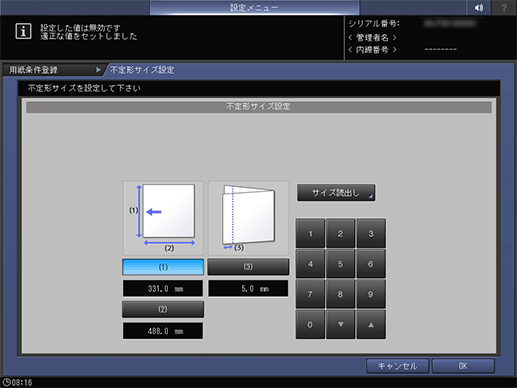Click the シリアル番号 label
This screenshot has height=388, width=517.
[x=374, y=24]
